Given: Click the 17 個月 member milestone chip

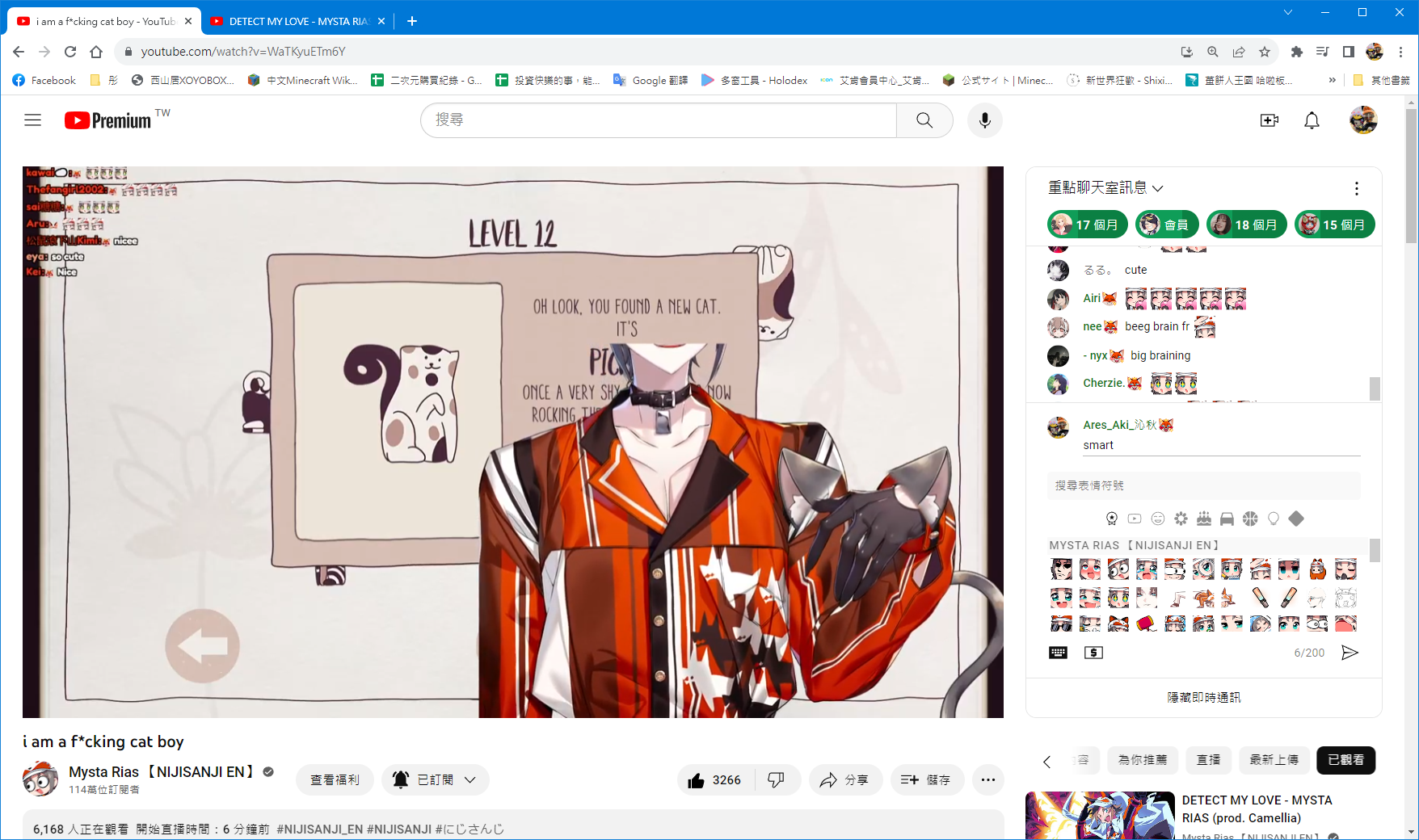Looking at the screenshot, I should (1087, 225).
